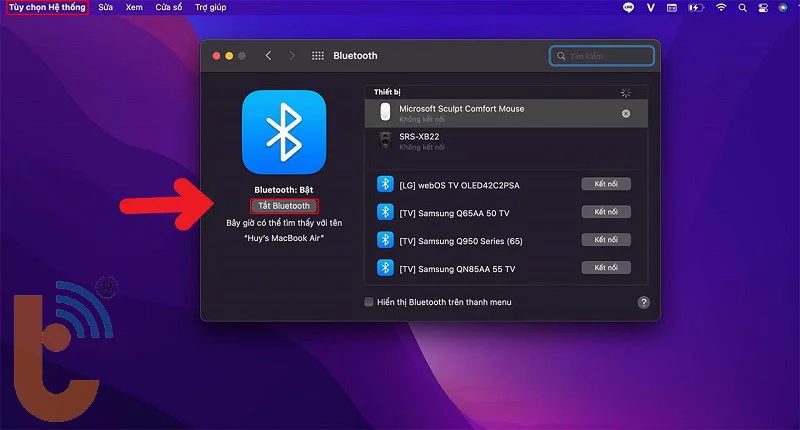Open battery status in menu bar
This screenshot has width=800, height=430.
pos(696,8)
